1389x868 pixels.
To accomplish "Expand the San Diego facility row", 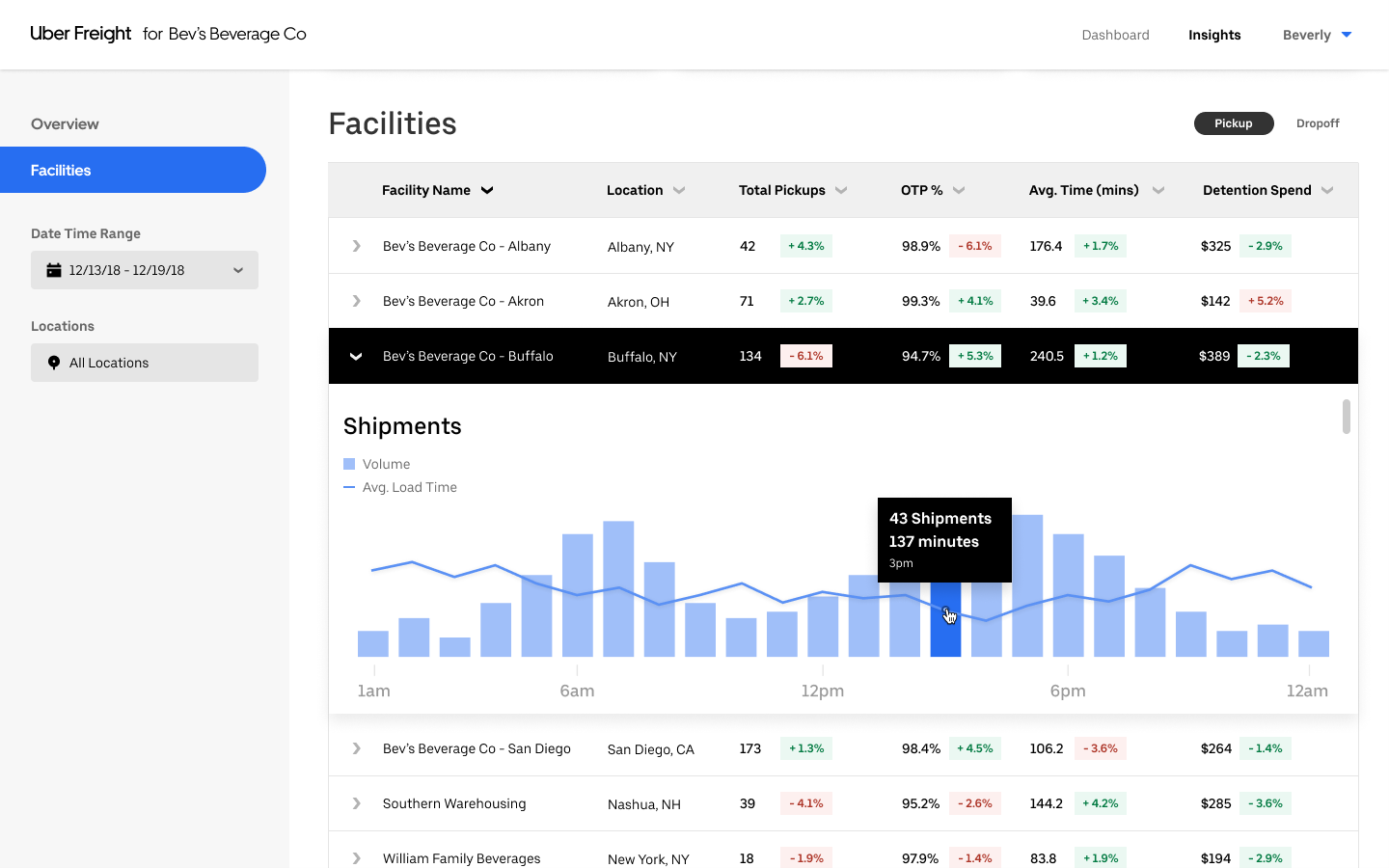I will tap(356, 748).
